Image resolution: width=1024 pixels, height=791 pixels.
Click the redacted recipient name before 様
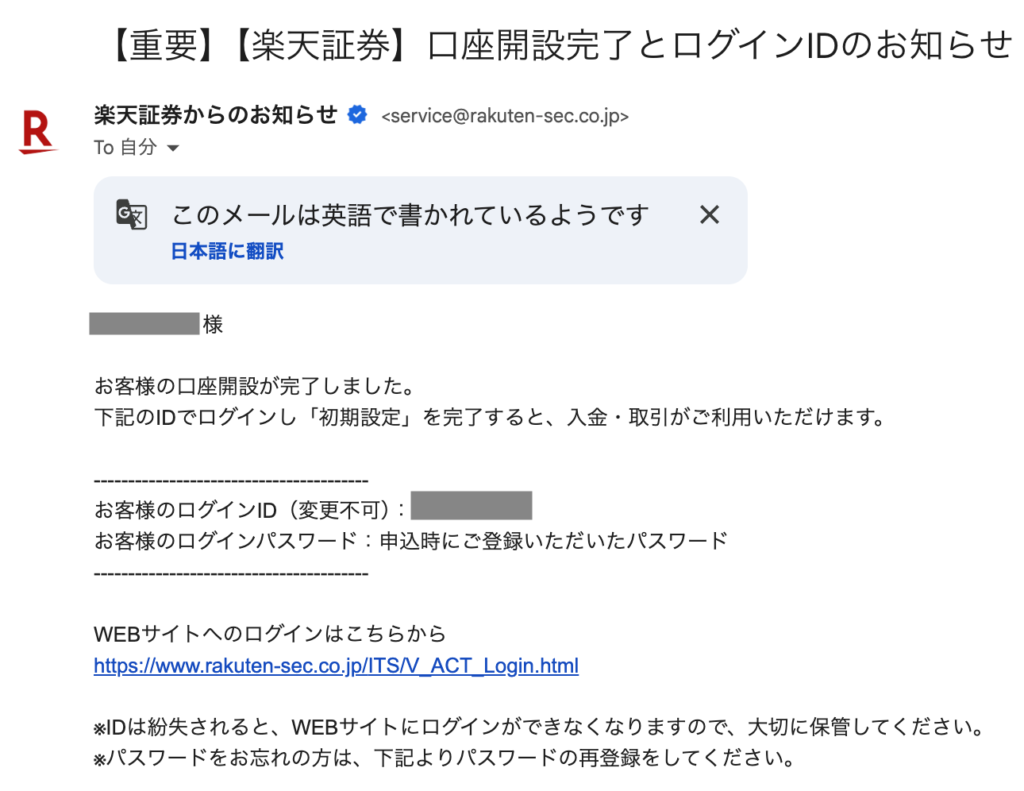click(145, 324)
